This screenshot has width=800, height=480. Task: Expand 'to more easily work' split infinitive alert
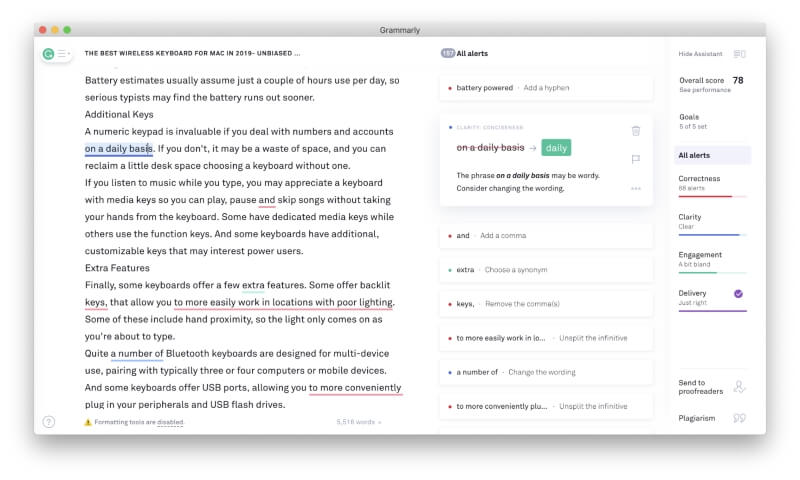545,338
